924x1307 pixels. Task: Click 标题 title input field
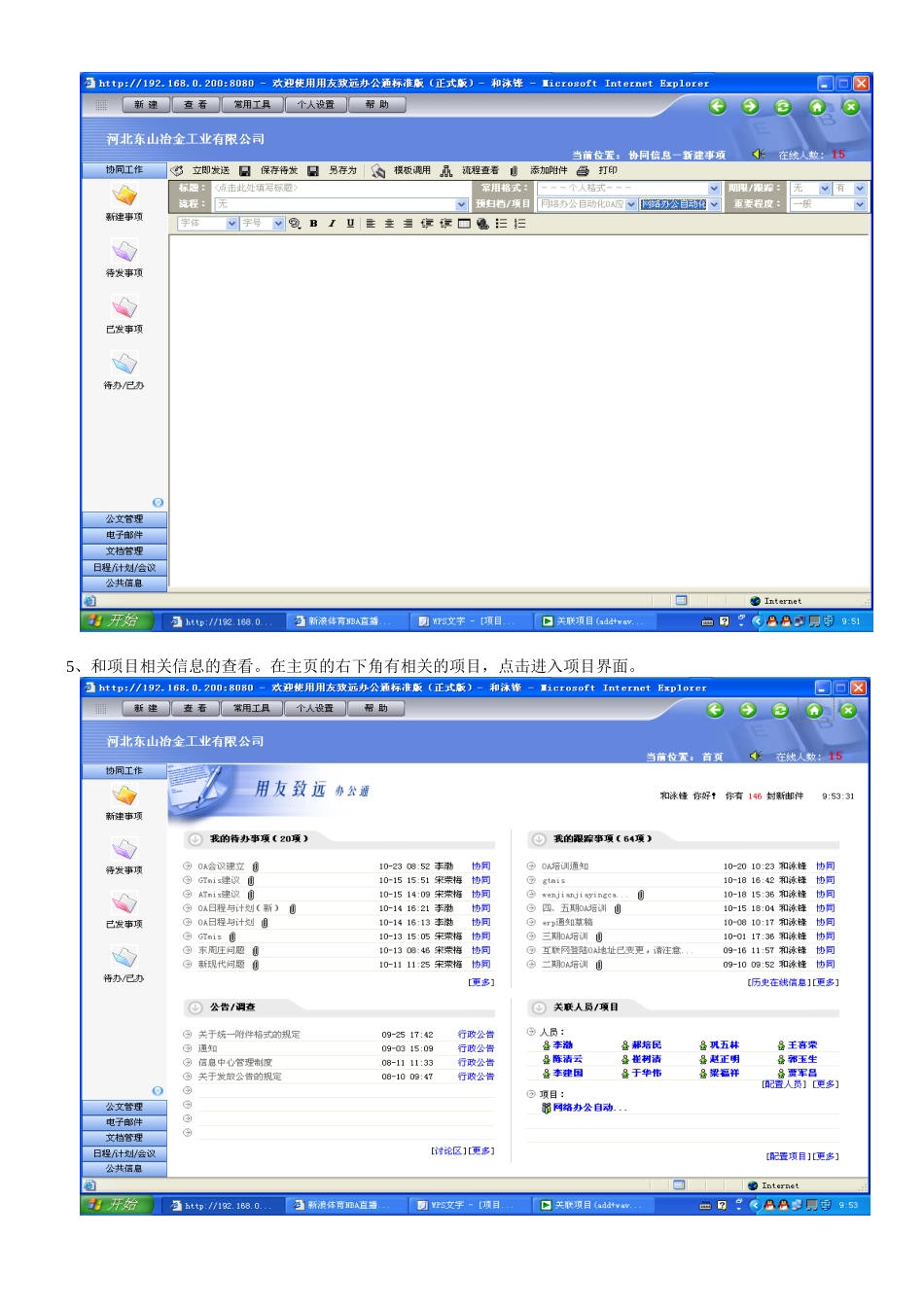click(341, 188)
